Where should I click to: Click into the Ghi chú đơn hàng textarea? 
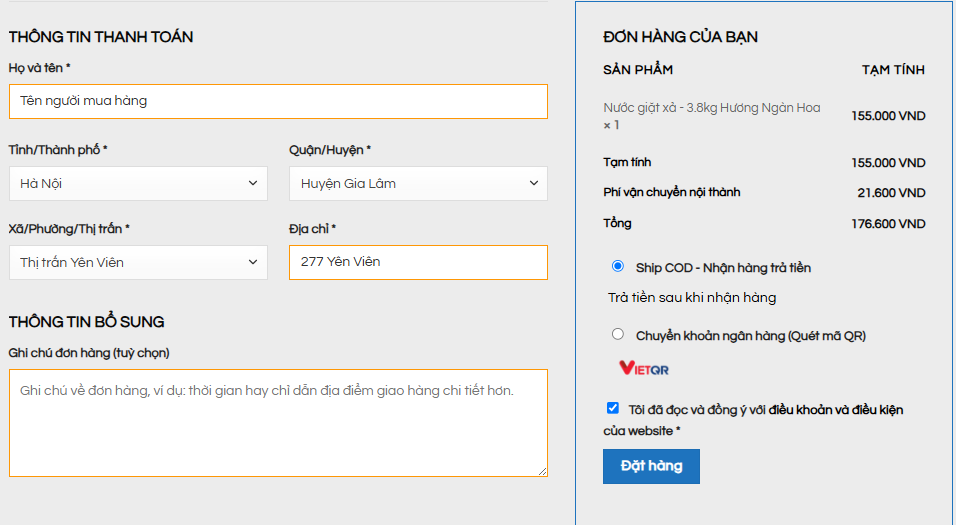[278, 423]
